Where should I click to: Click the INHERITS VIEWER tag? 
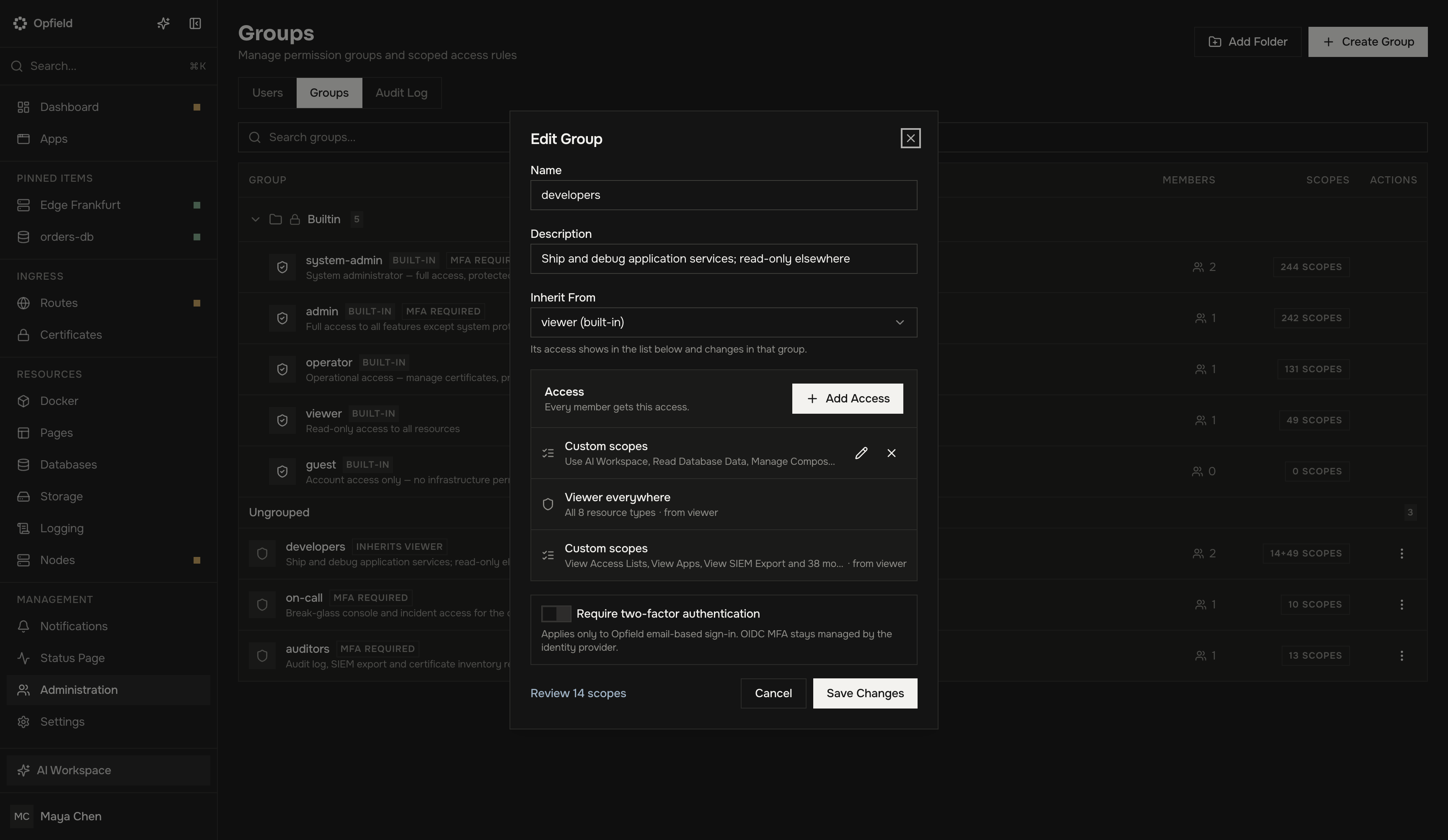(399, 546)
